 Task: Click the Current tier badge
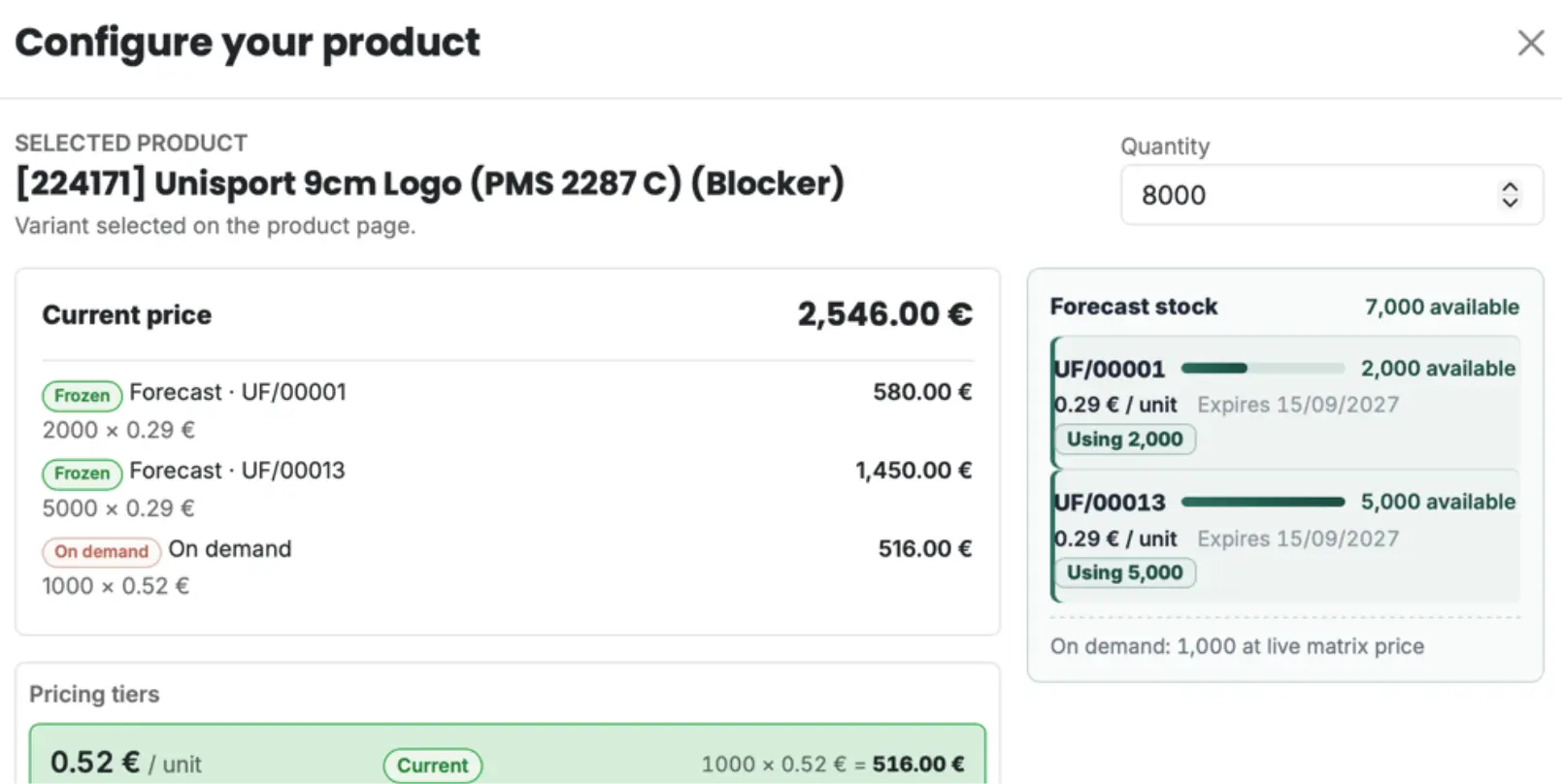[x=433, y=765]
